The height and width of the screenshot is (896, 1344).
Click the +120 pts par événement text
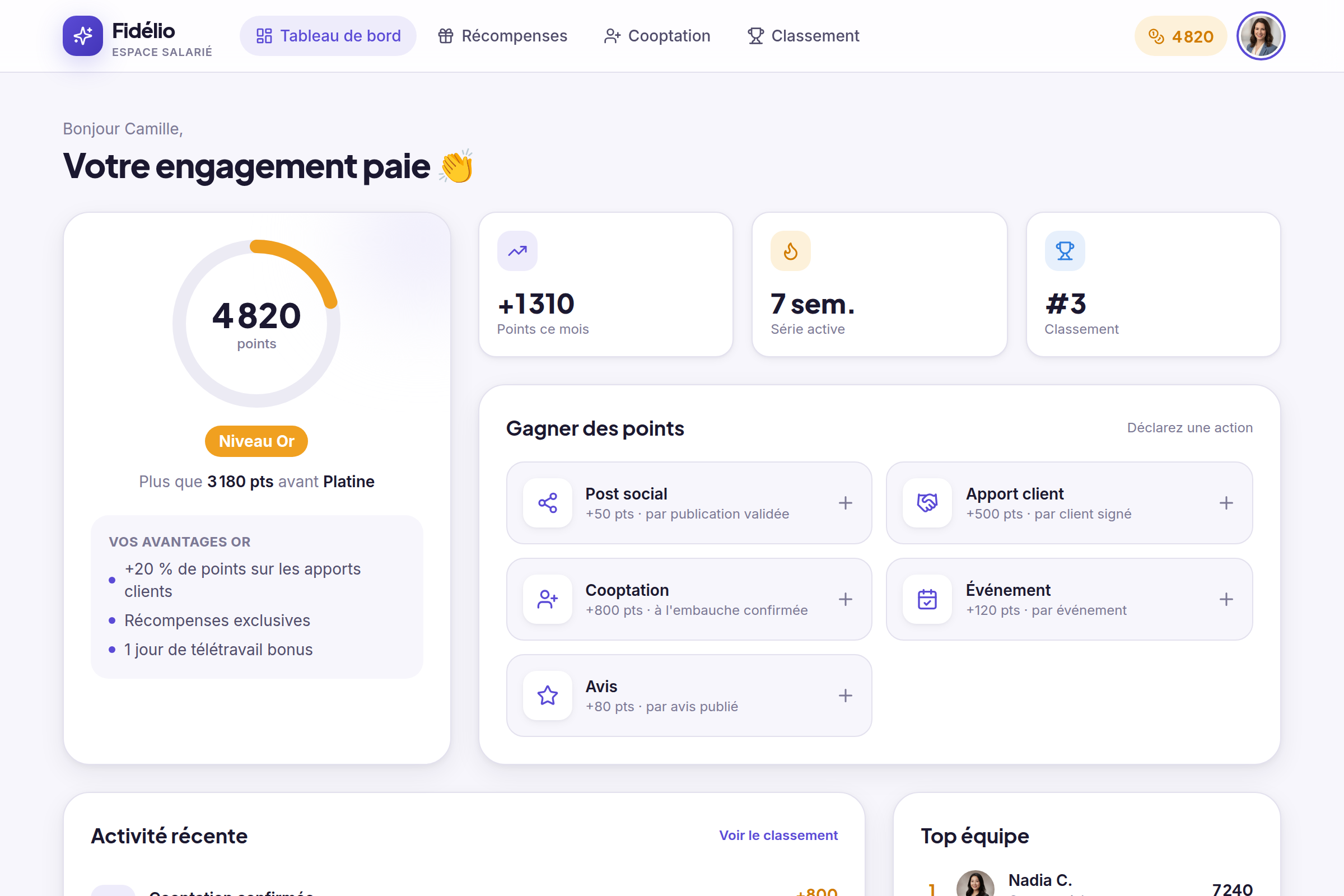[1046, 610]
